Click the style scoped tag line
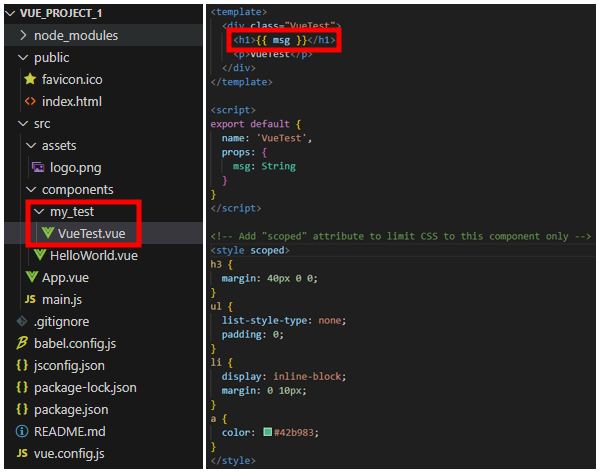Viewport: 600px width, 473px height. tap(250, 250)
